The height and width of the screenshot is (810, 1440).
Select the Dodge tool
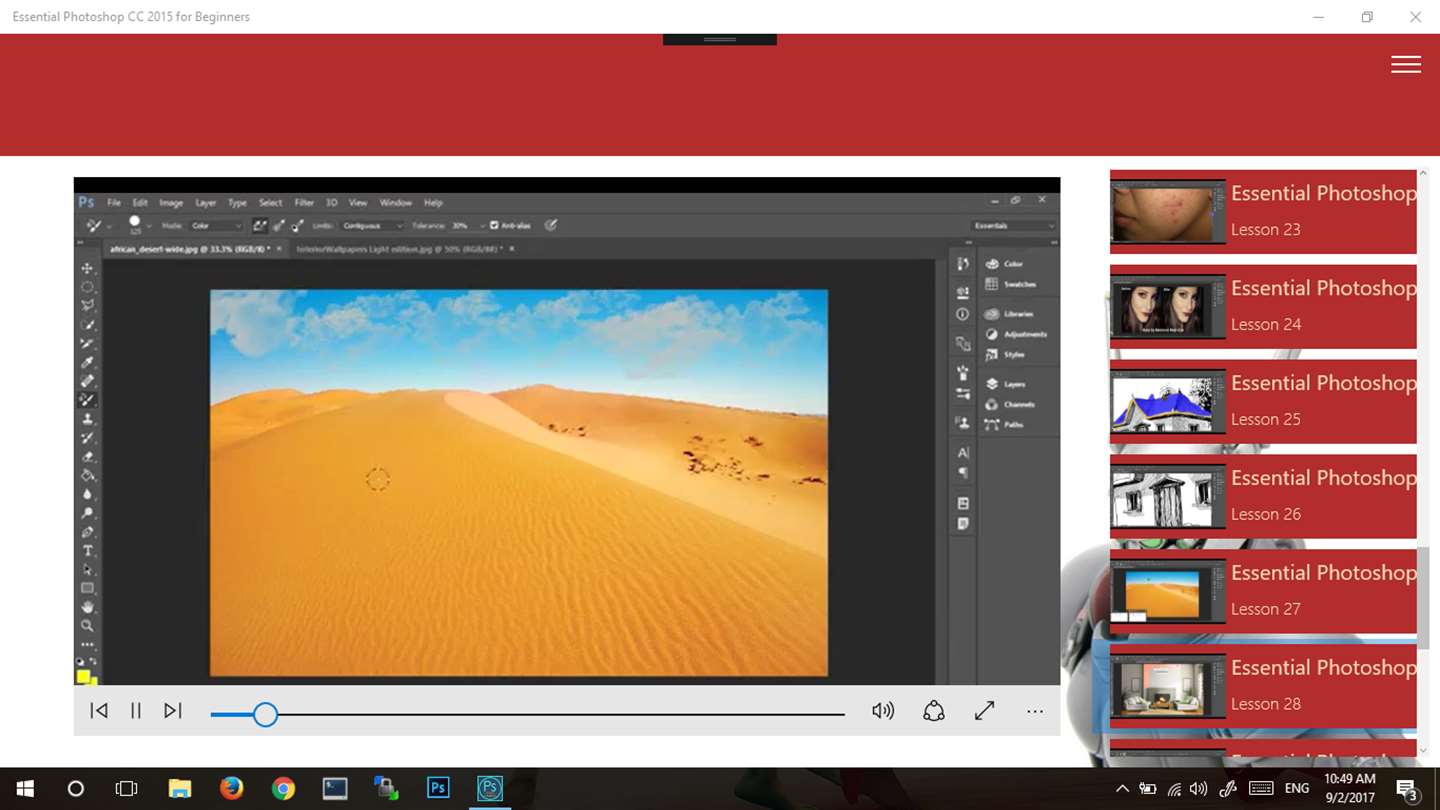pyautogui.click(x=88, y=513)
